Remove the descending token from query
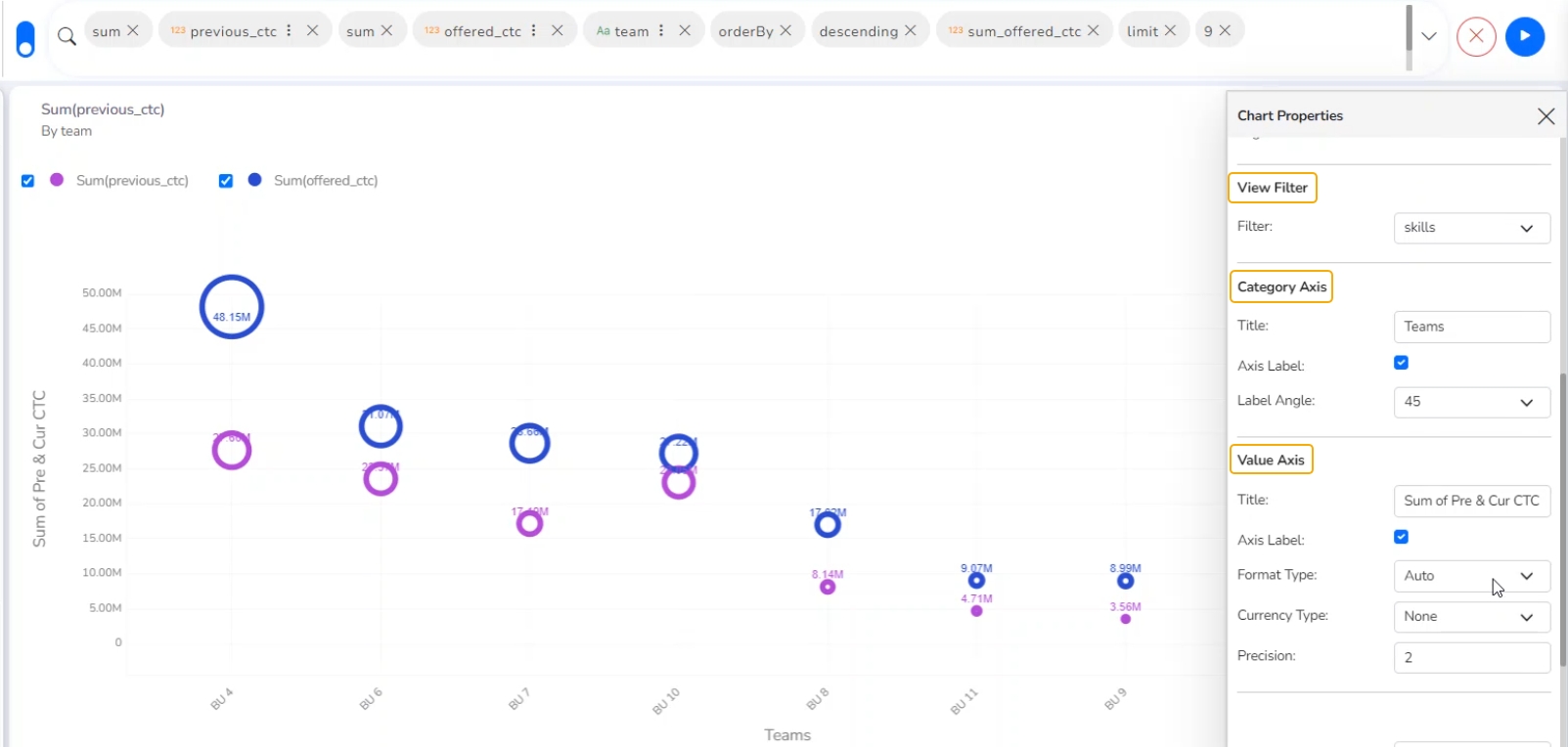Viewport: 1568px width, 747px height. click(911, 30)
